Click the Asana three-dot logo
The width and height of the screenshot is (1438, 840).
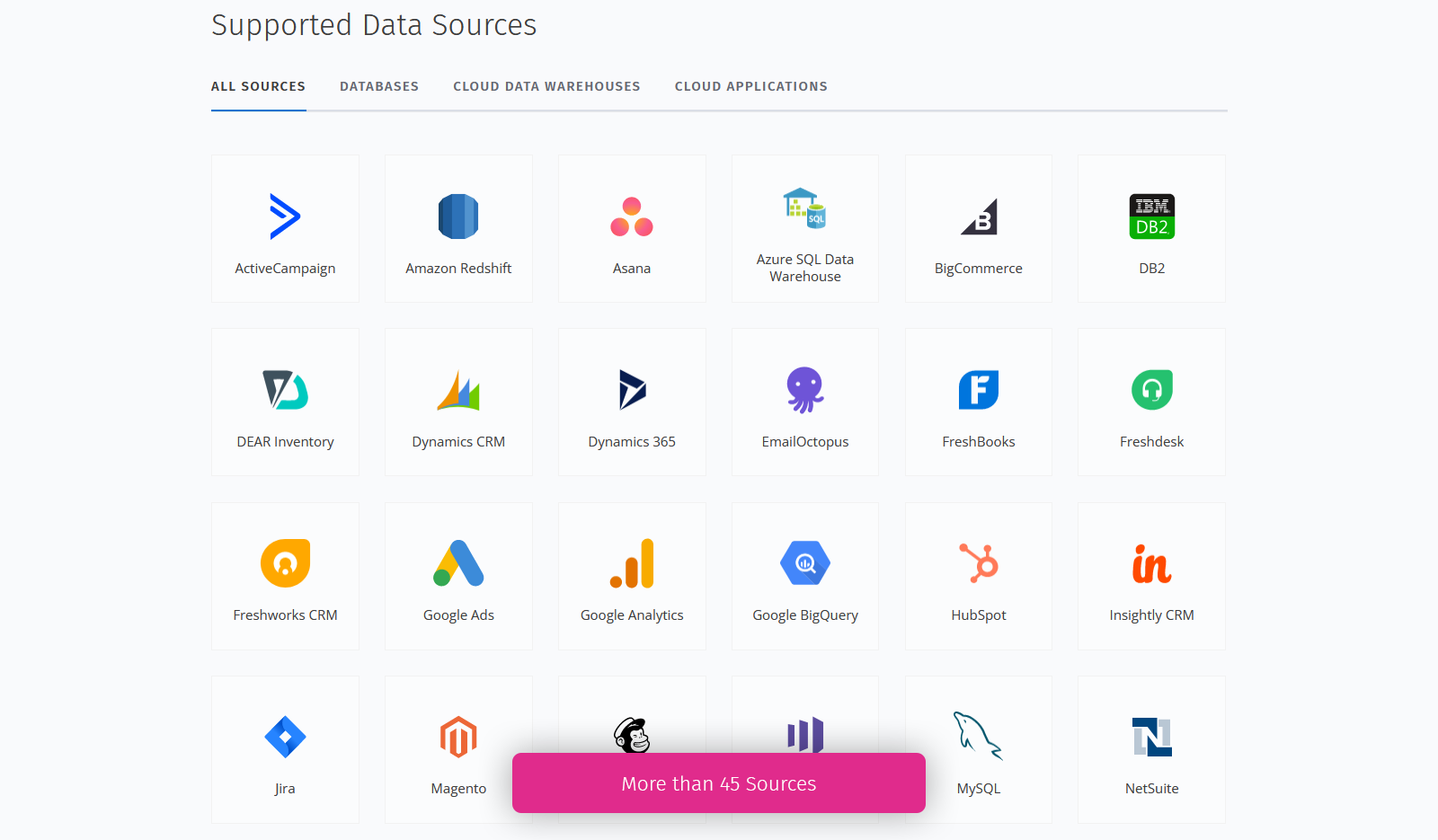(632, 217)
